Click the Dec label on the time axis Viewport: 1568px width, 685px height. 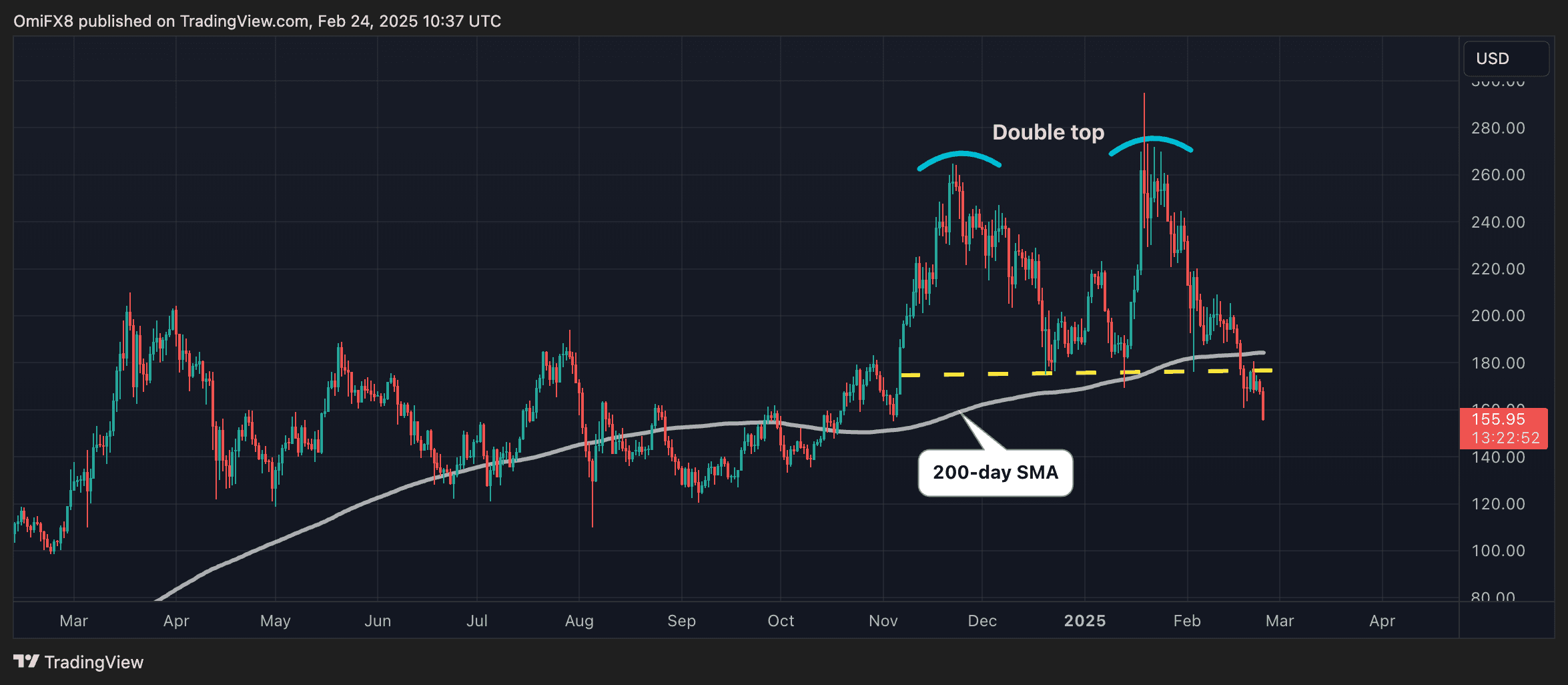click(x=982, y=621)
